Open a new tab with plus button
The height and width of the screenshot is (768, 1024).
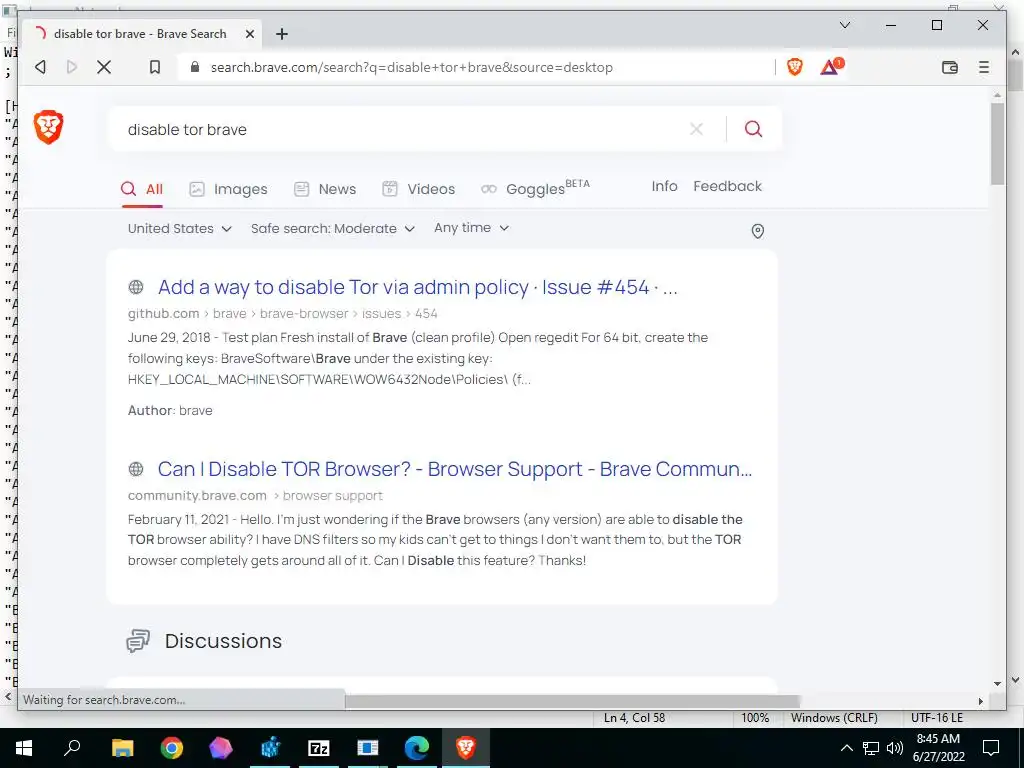[x=281, y=34]
